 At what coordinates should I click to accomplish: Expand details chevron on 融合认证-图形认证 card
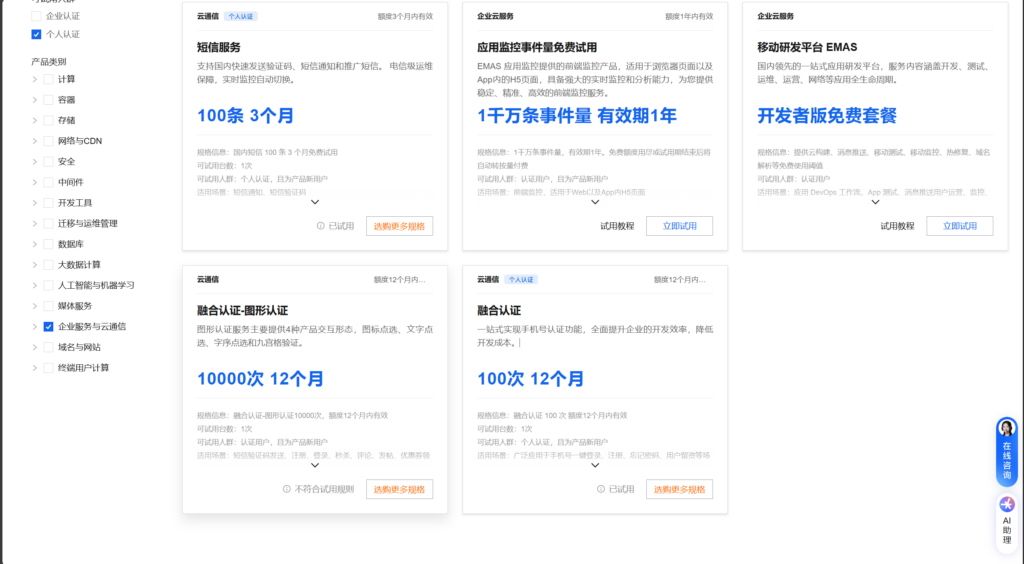click(315, 464)
